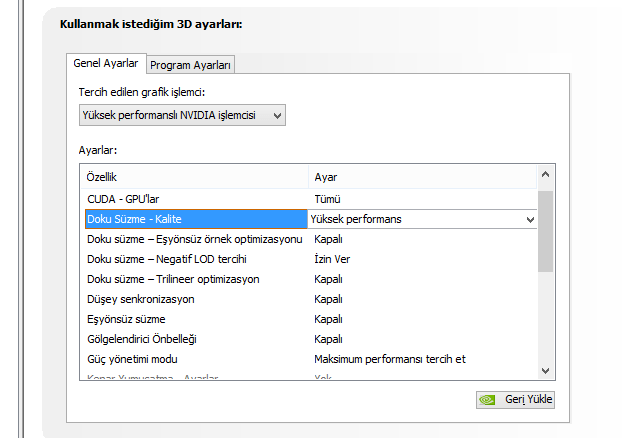The width and height of the screenshot is (622, 438).
Task: Open the Yüksek performanslı NVIDIA işlemcisi dropdown
Action: [x=182, y=115]
